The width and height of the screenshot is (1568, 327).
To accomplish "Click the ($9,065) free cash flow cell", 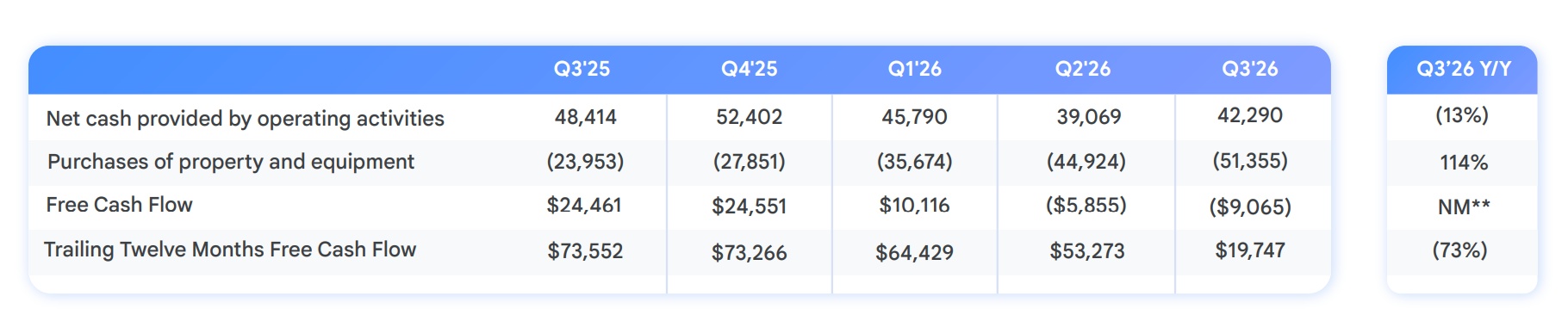I will pyautogui.click(x=1250, y=207).
